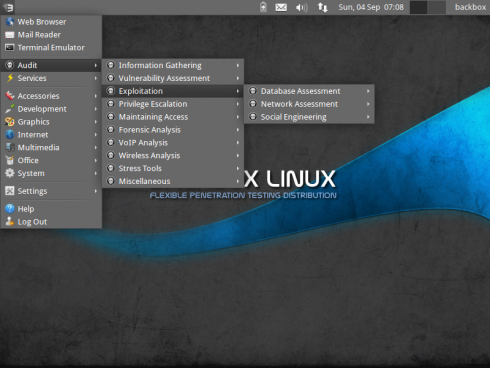Expand the Settings submenu arrow
490x368 pixels.
pyautogui.click(x=96, y=191)
